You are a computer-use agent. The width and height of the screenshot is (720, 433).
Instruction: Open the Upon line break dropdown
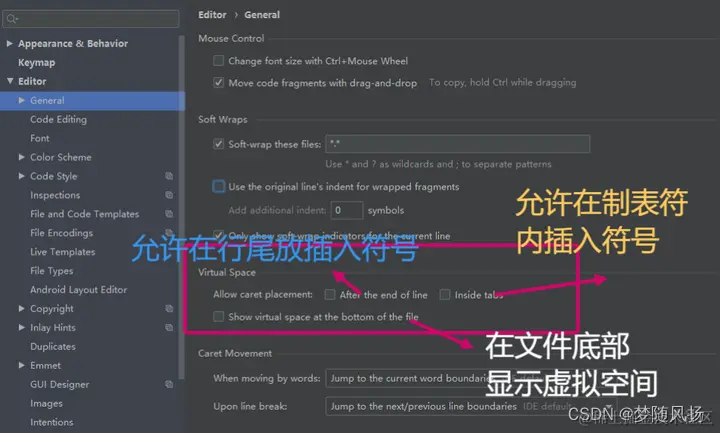[x=471, y=406]
